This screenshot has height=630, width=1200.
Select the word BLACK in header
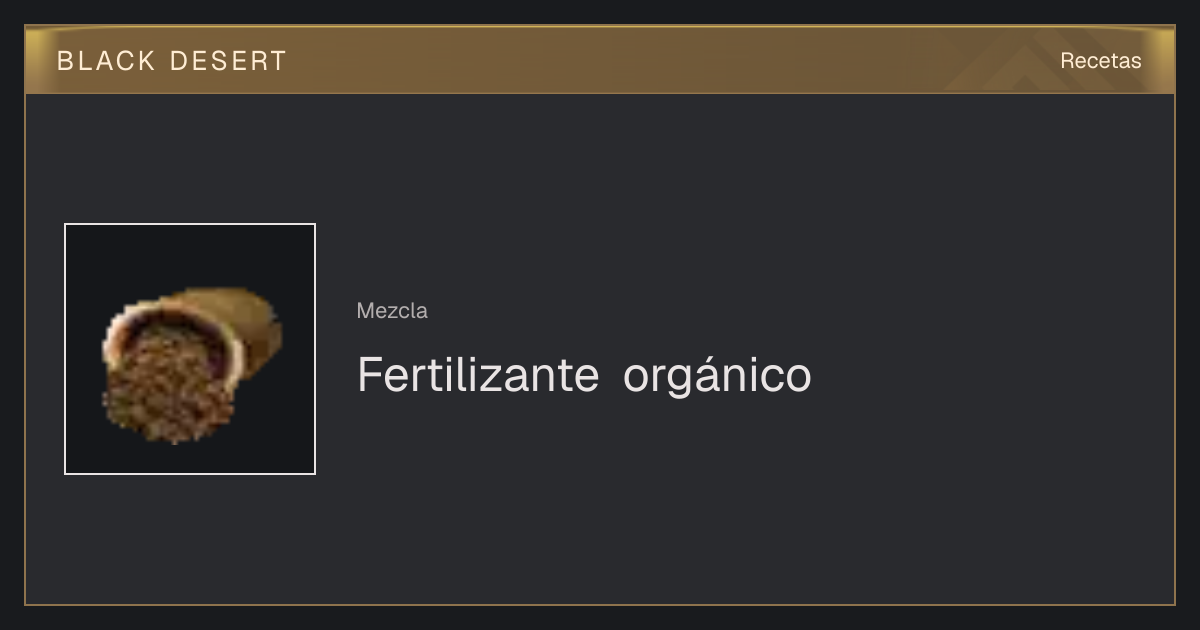coord(106,61)
